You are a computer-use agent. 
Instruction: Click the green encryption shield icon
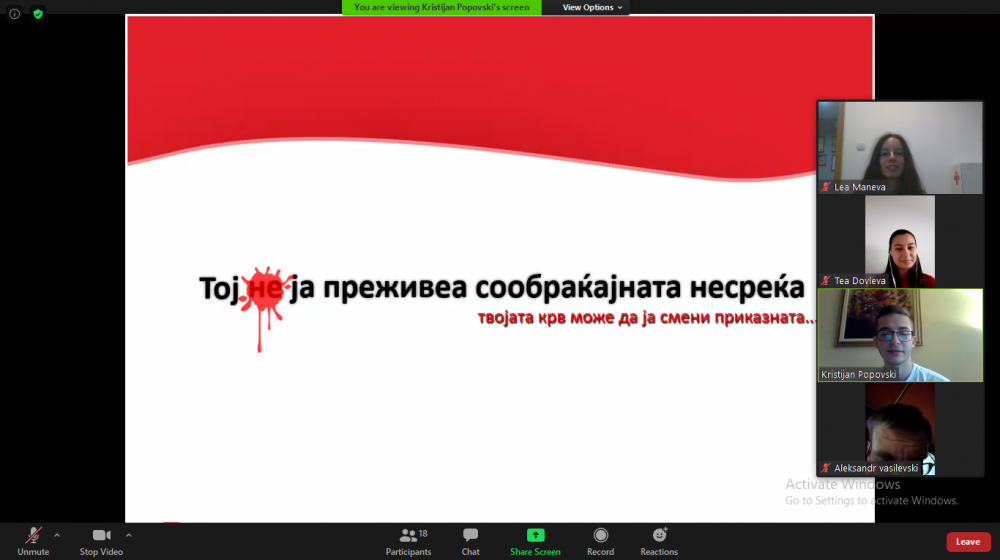pos(38,14)
